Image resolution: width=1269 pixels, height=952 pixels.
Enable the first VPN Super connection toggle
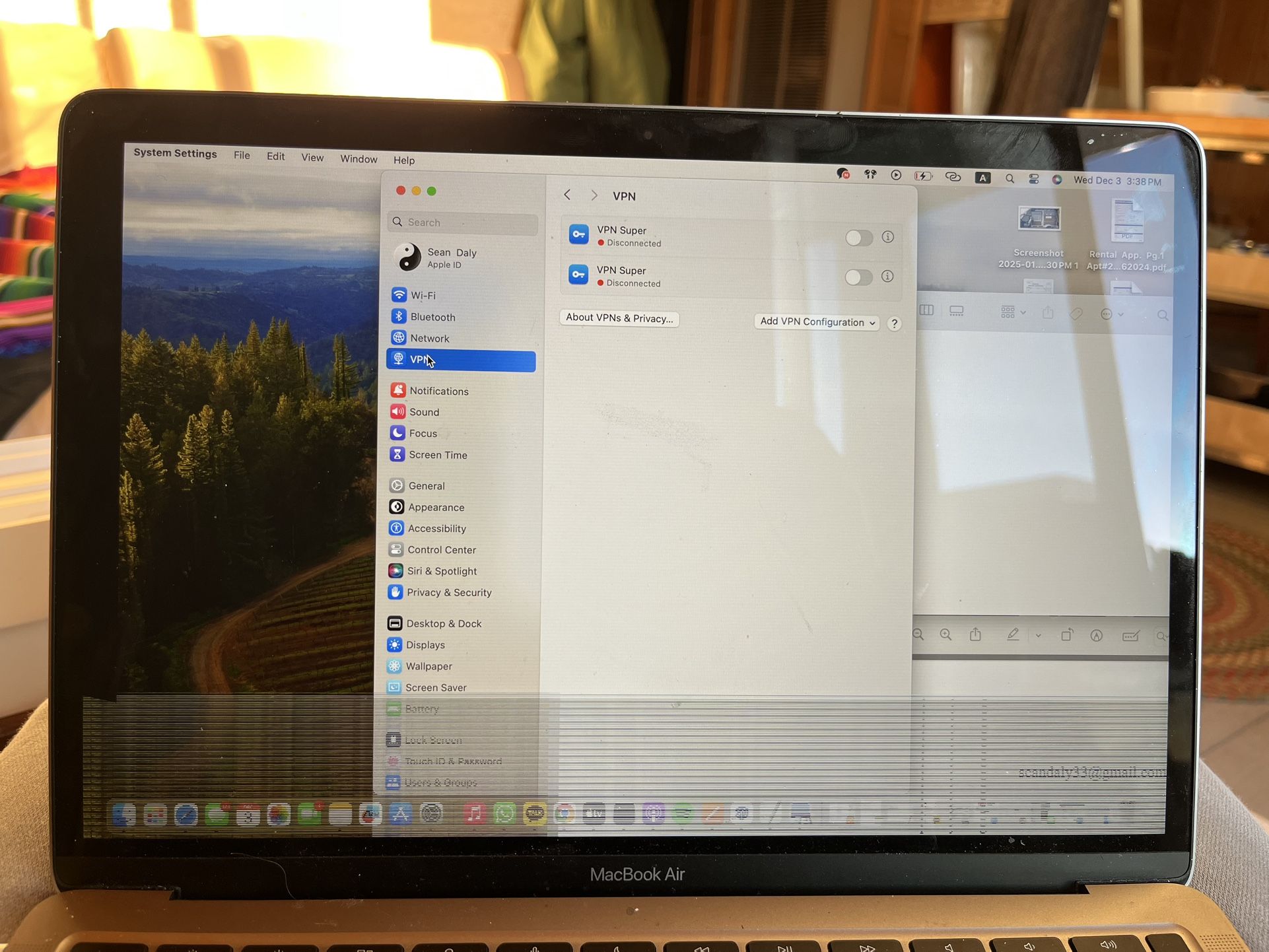click(859, 238)
